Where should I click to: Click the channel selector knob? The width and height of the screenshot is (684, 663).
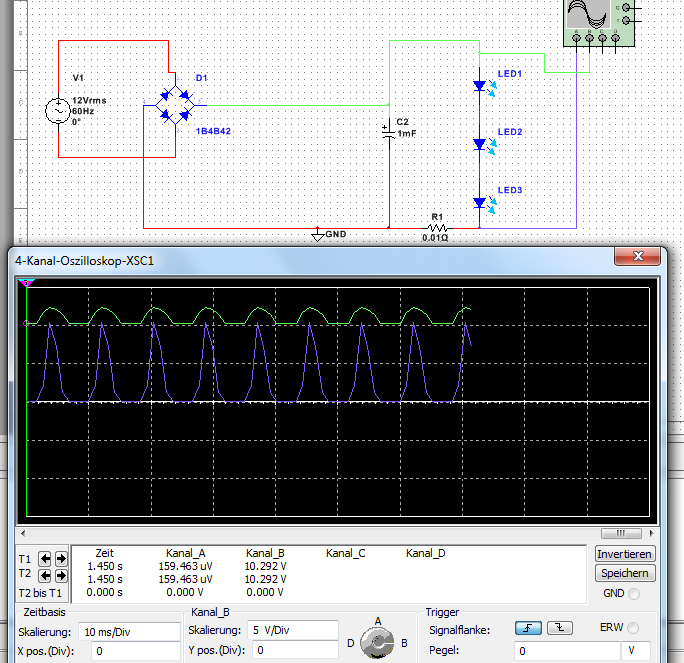point(377,643)
